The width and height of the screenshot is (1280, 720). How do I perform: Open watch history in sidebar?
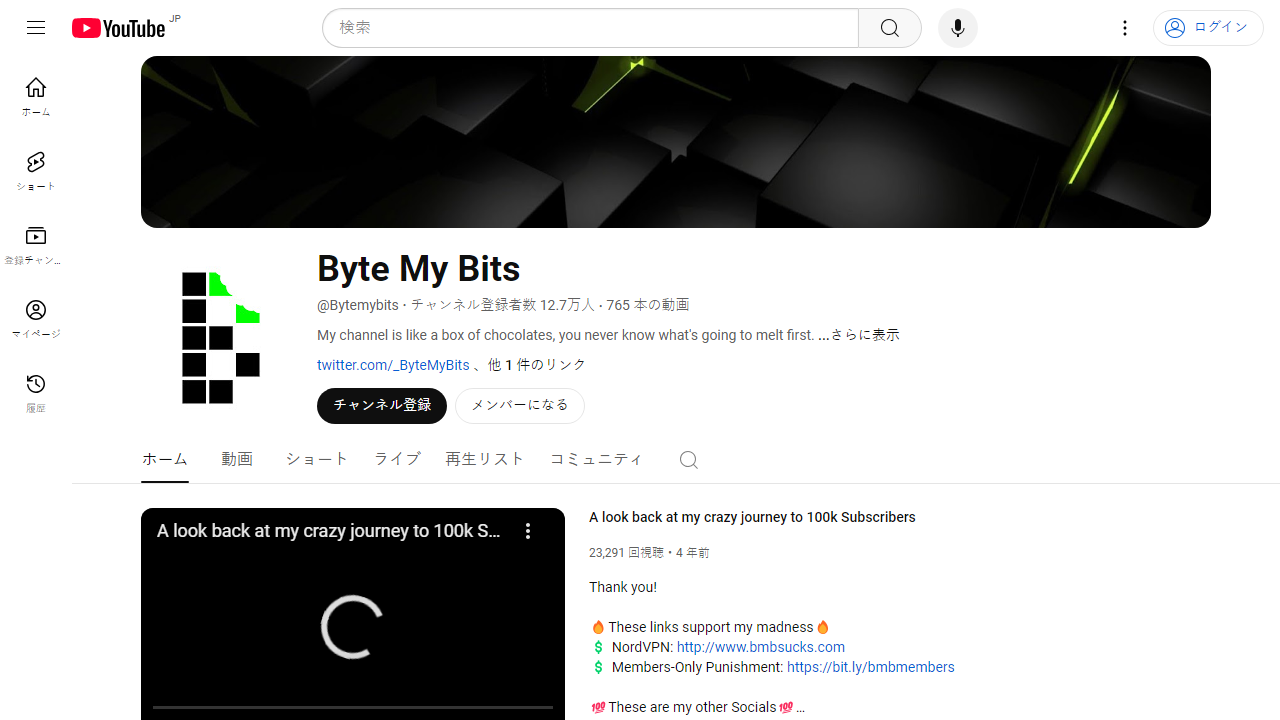(x=36, y=393)
